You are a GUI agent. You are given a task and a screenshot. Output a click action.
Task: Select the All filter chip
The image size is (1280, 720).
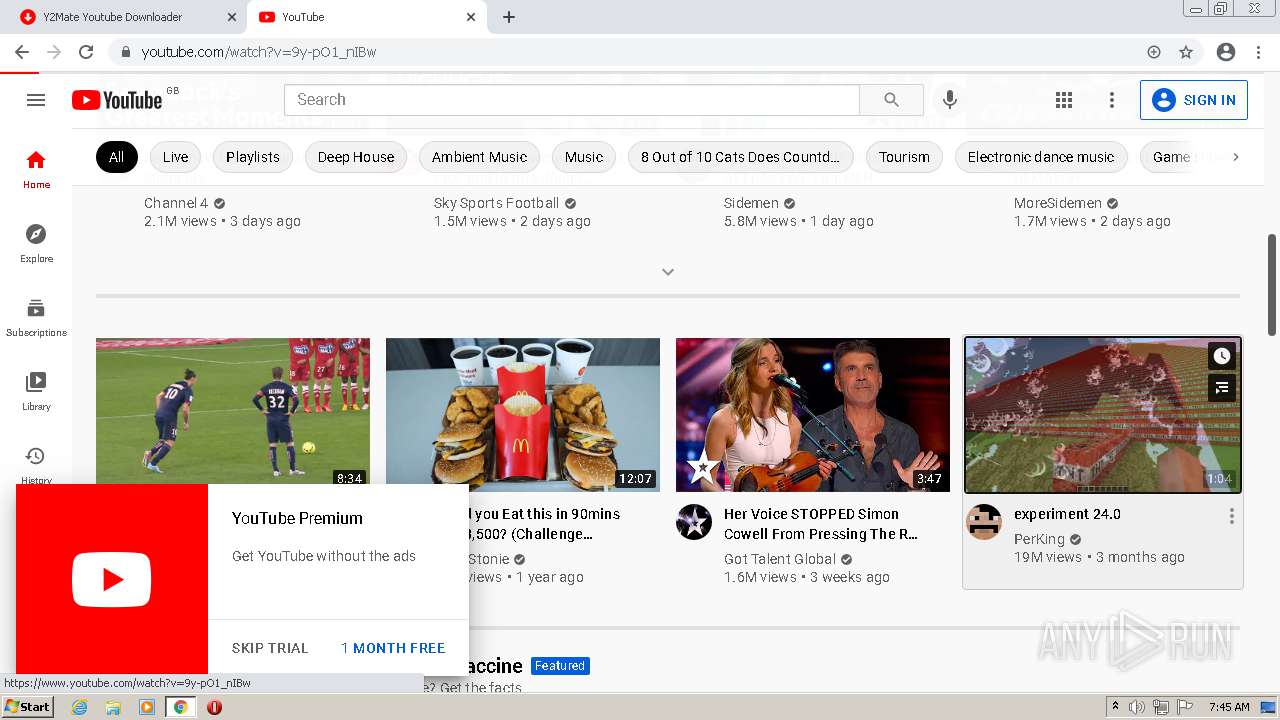[x=117, y=157]
